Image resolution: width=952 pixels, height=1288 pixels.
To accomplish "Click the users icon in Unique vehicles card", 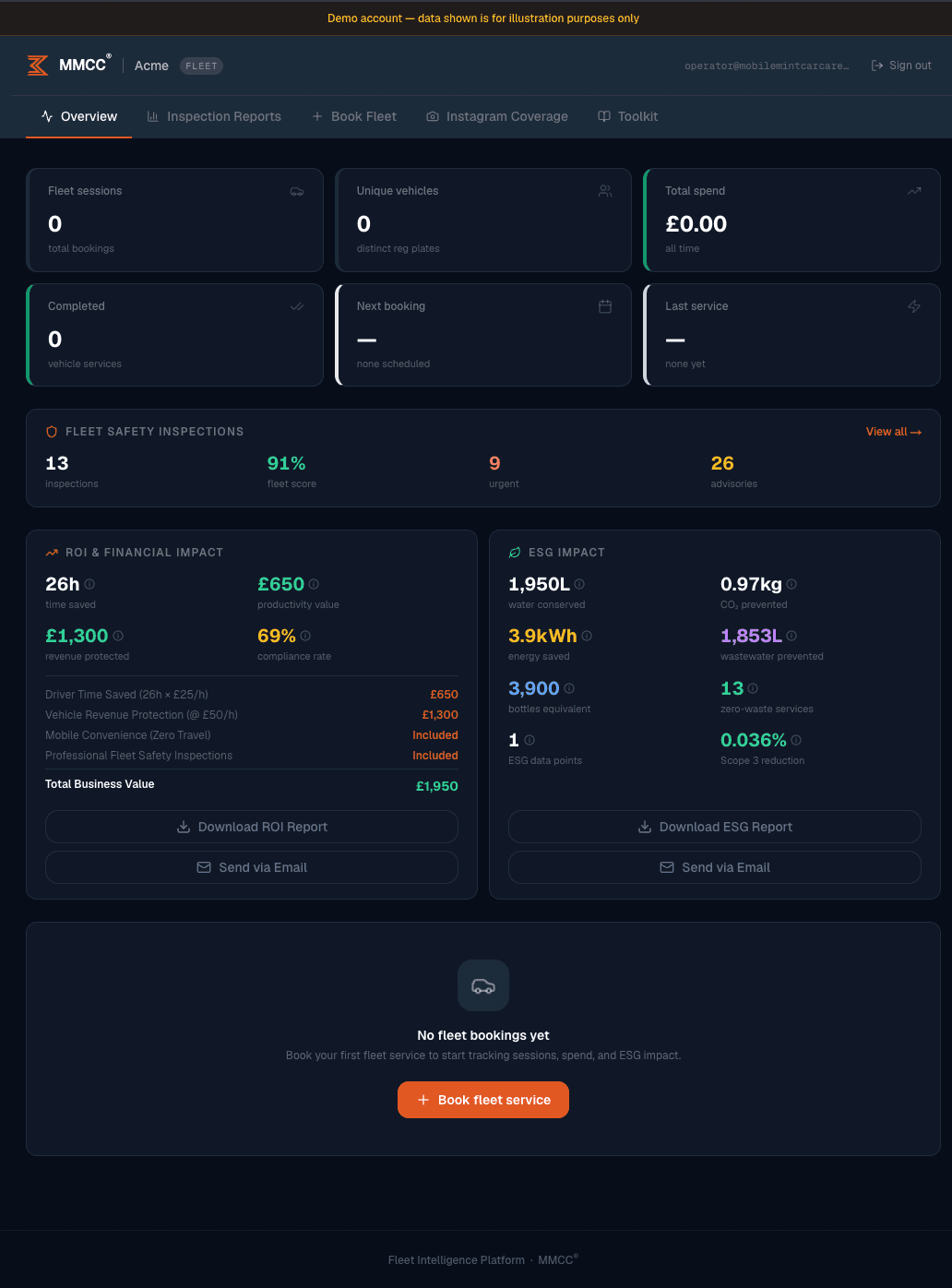I will [x=605, y=191].
